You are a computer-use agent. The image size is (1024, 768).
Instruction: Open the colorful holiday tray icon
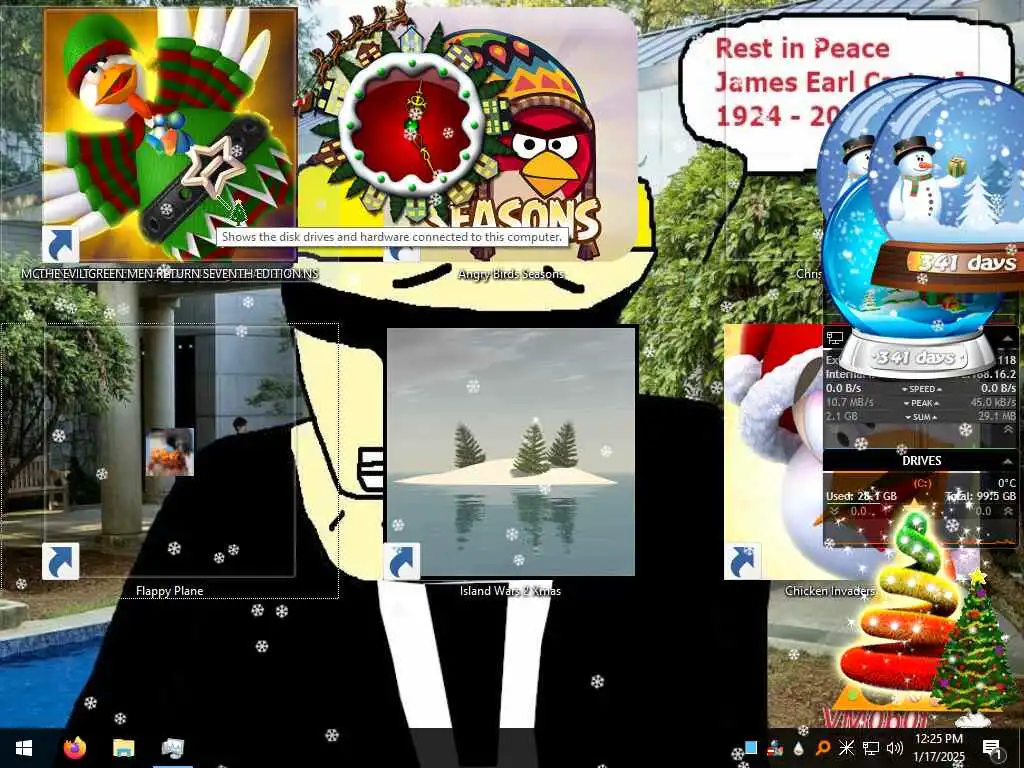775,748
